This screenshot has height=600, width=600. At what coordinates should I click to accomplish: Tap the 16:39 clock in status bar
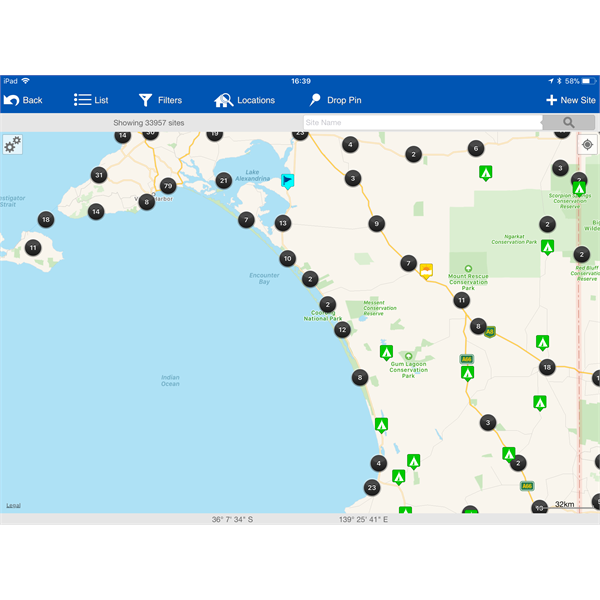[301, 81]
